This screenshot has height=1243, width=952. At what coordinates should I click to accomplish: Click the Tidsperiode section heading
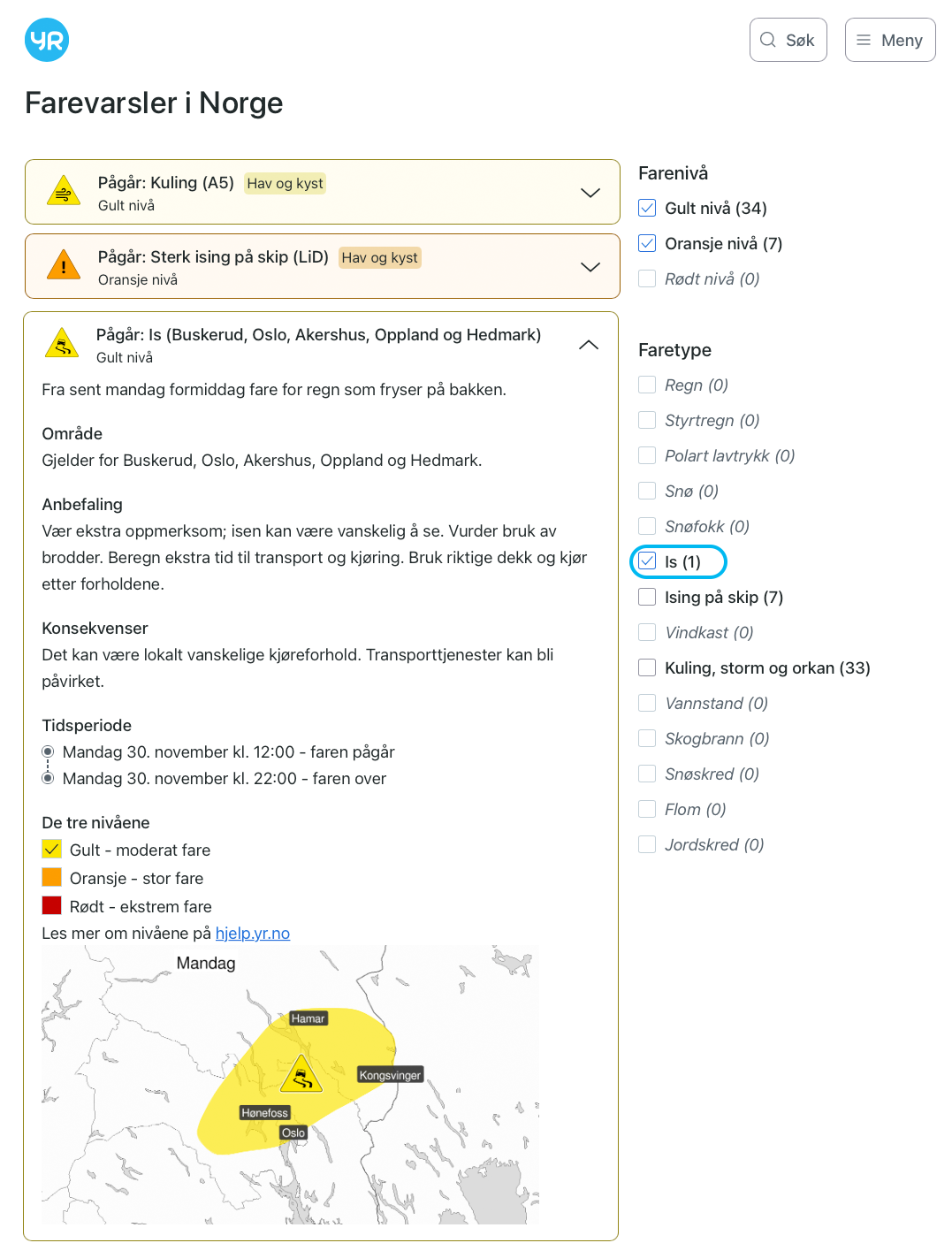[x=87, y=725]
